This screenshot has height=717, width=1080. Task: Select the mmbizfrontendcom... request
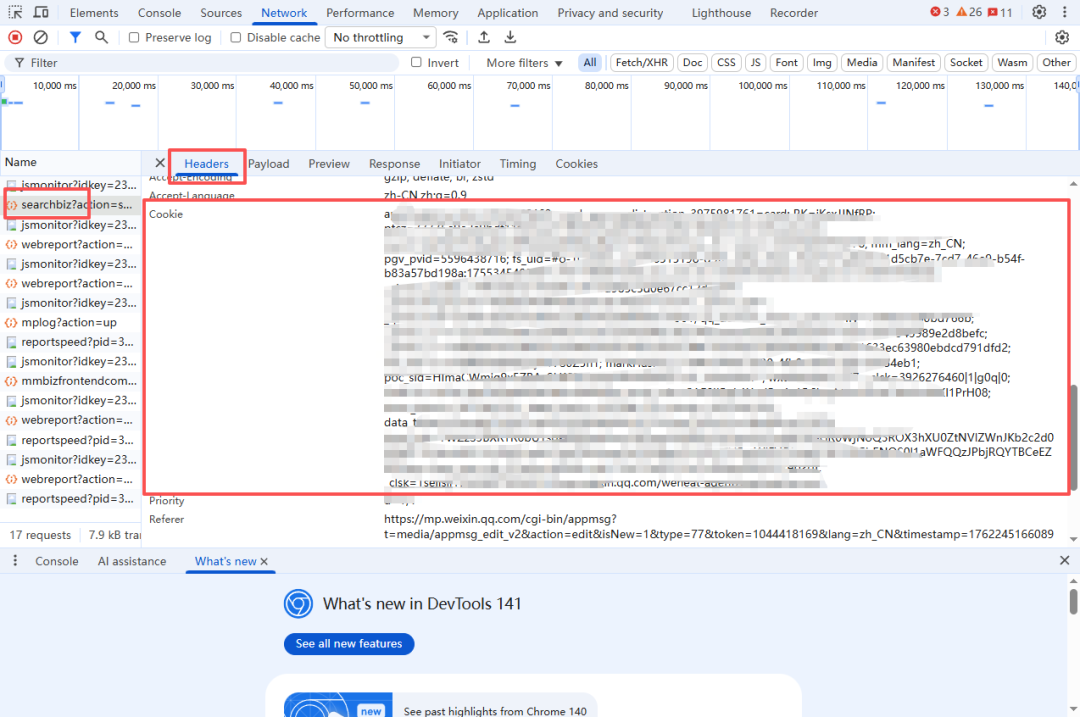pyautogui.click(x=70, y=381)
